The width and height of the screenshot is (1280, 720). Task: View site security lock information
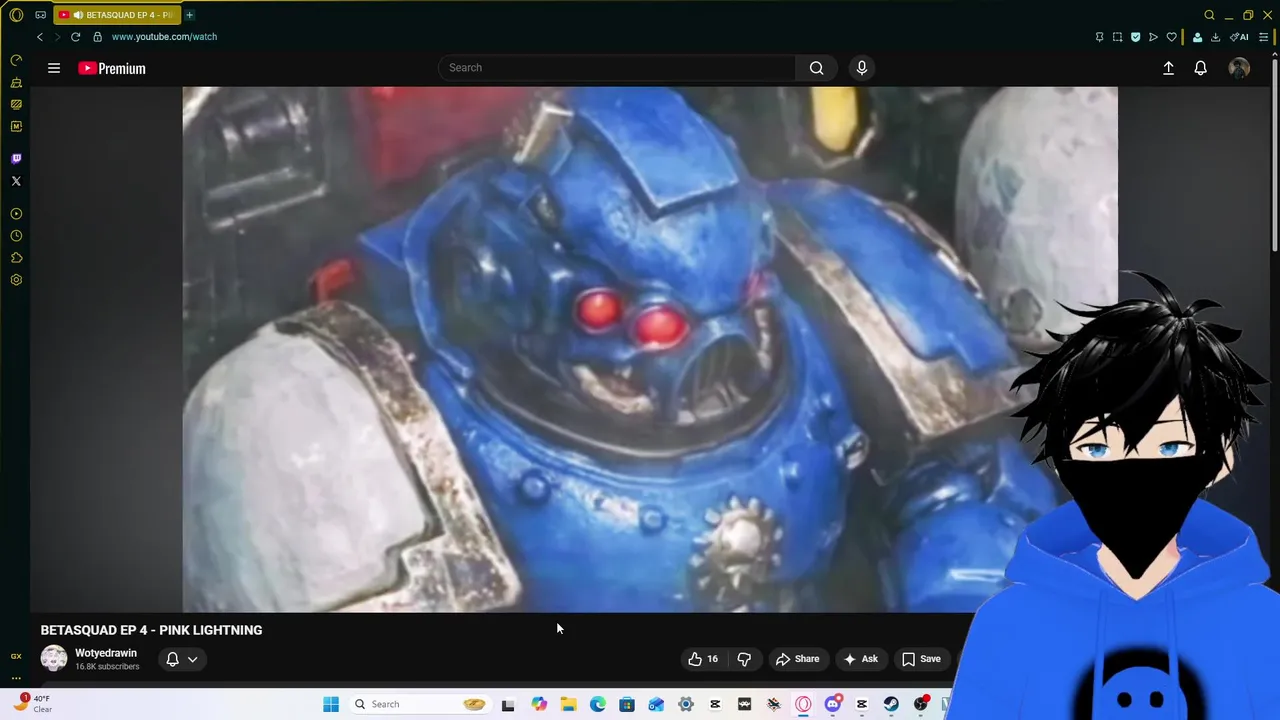point(97,37)
